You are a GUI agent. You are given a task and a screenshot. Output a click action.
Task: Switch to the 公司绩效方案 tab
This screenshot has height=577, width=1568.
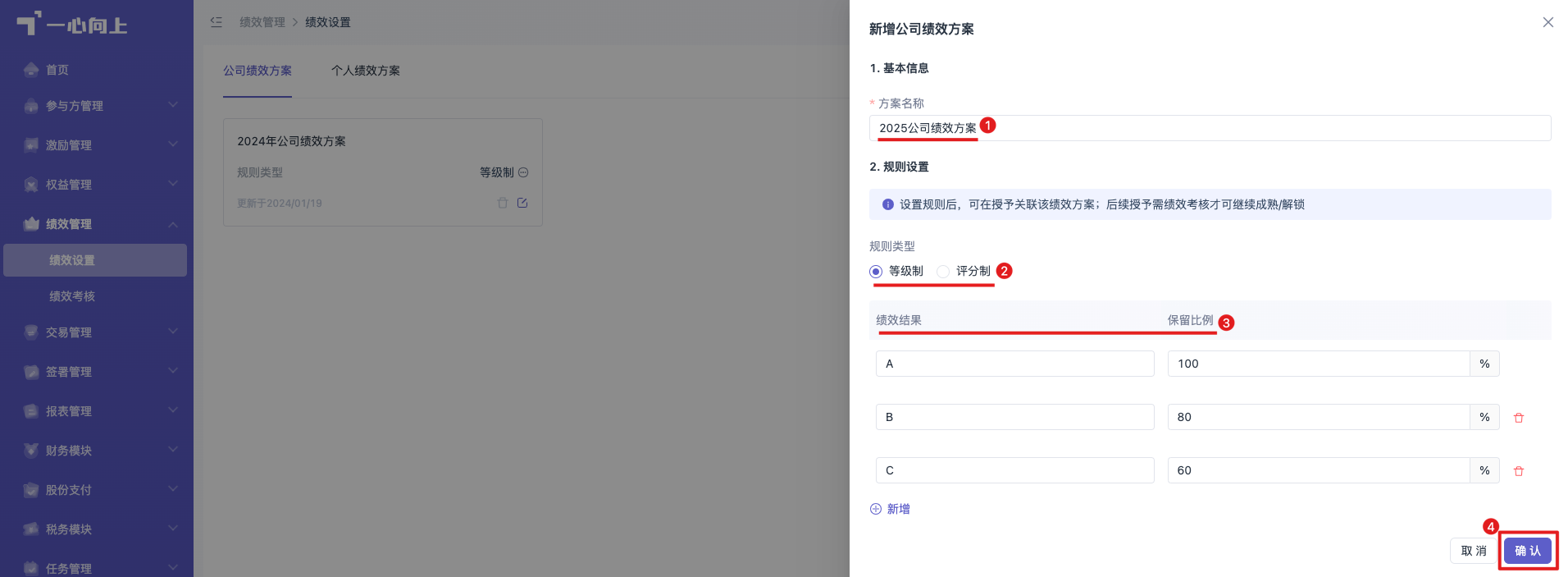[x=258, y=71]
